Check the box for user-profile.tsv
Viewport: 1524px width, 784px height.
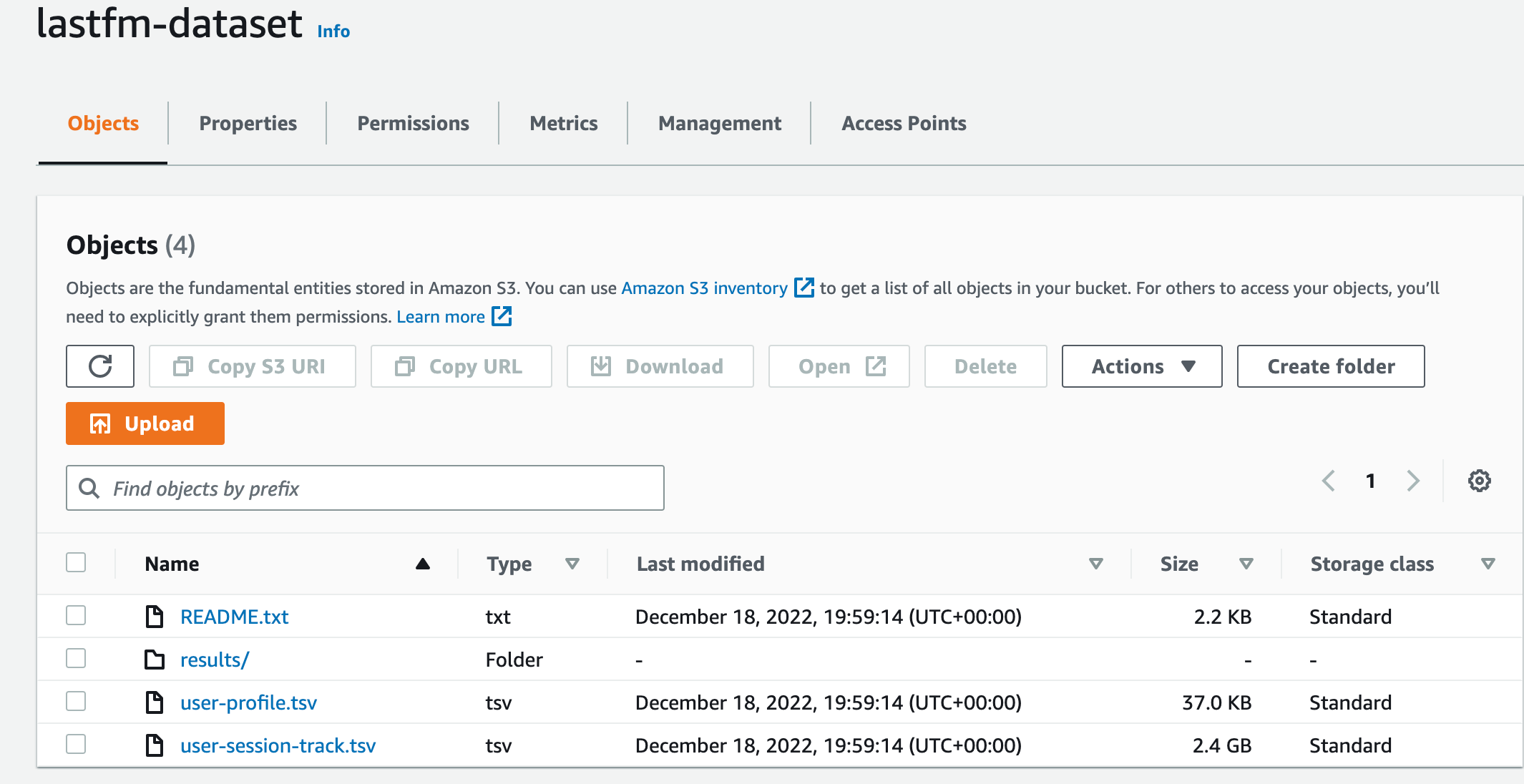pyautogui.click(x=76, y=702)
